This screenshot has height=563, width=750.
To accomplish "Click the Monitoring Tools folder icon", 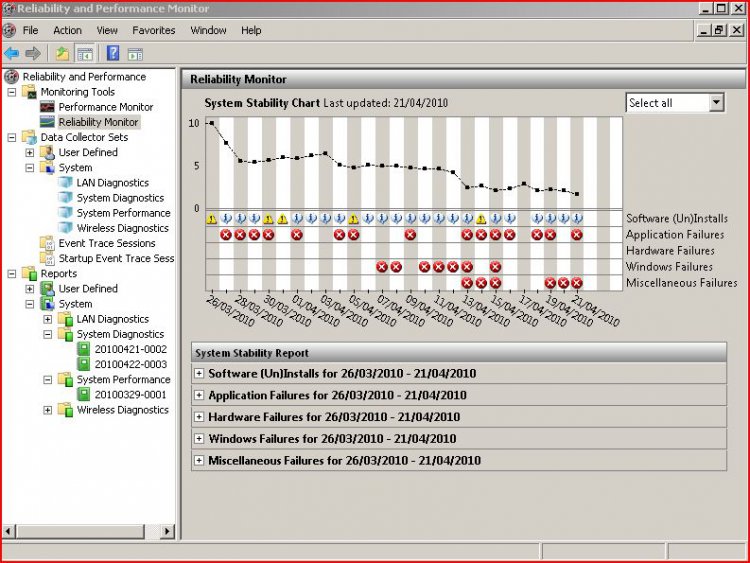I will point(29,91).
